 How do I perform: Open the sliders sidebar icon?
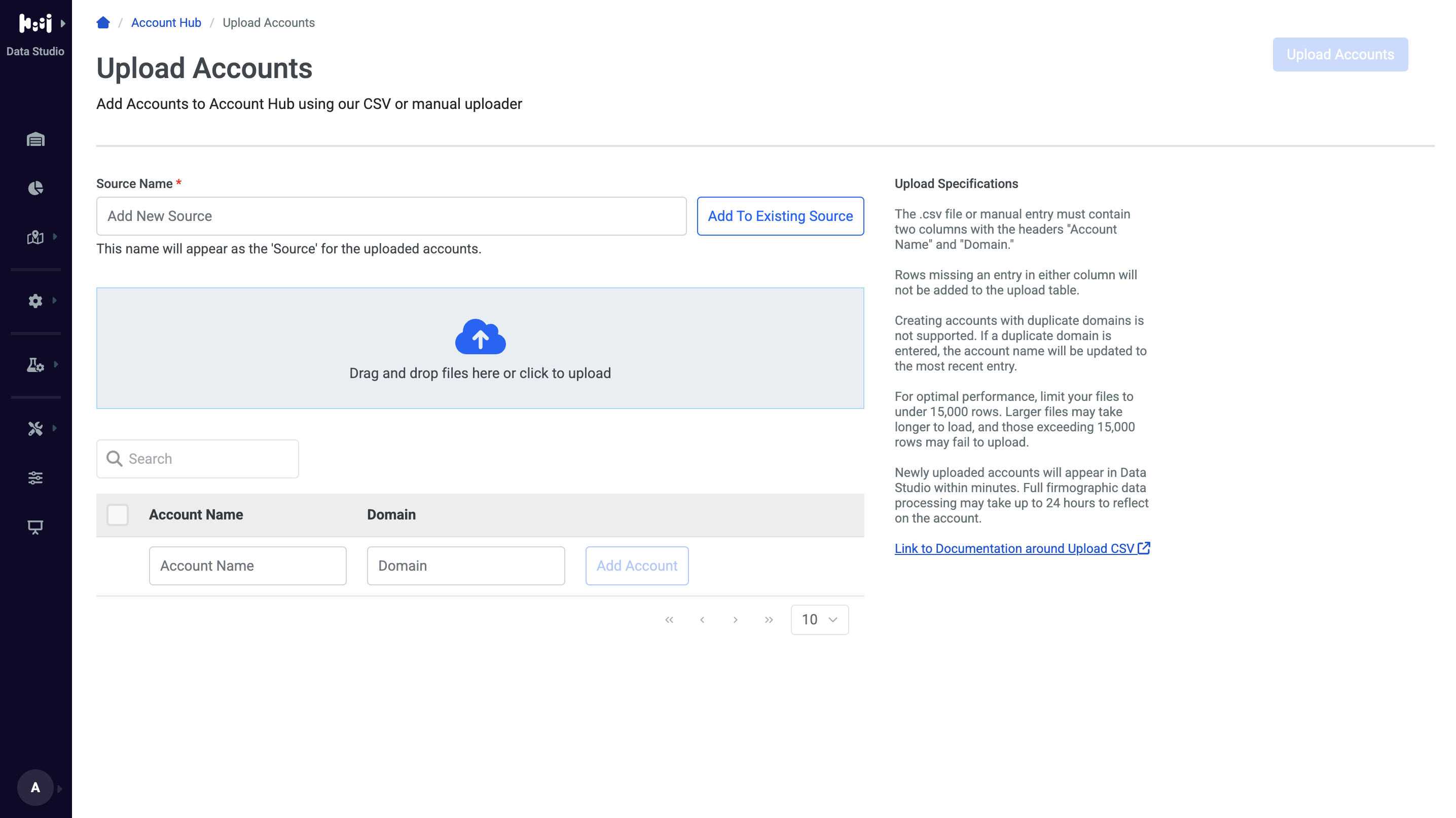click(x=35, y=478)
